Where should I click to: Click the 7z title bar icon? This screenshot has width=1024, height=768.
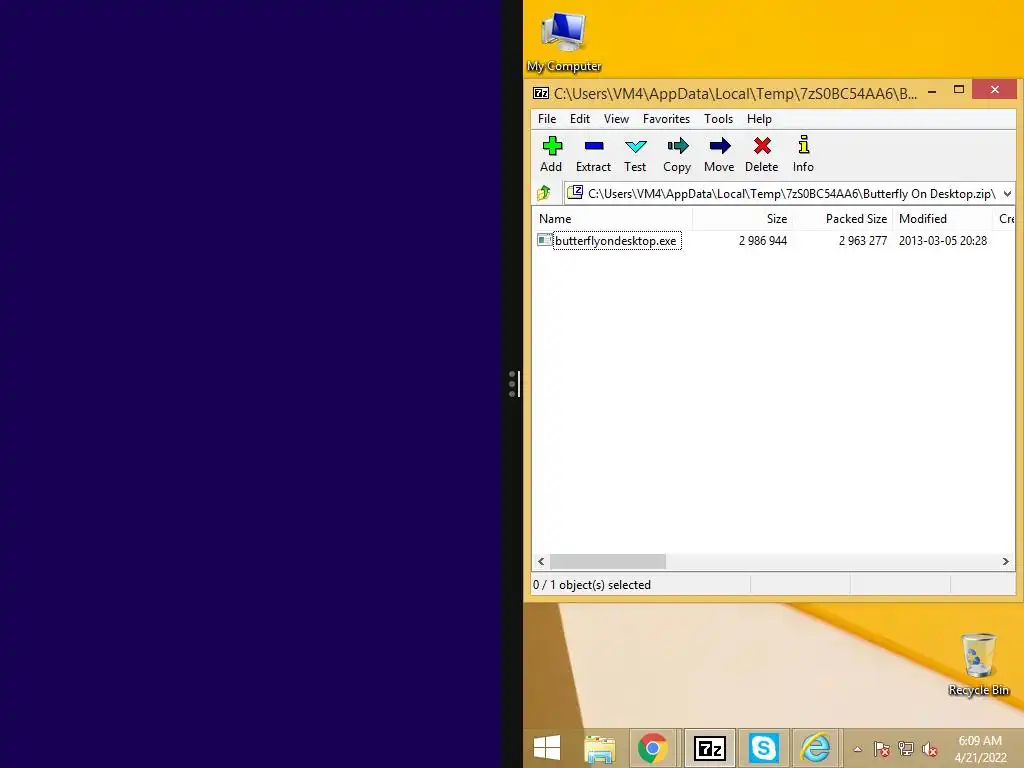541,93
